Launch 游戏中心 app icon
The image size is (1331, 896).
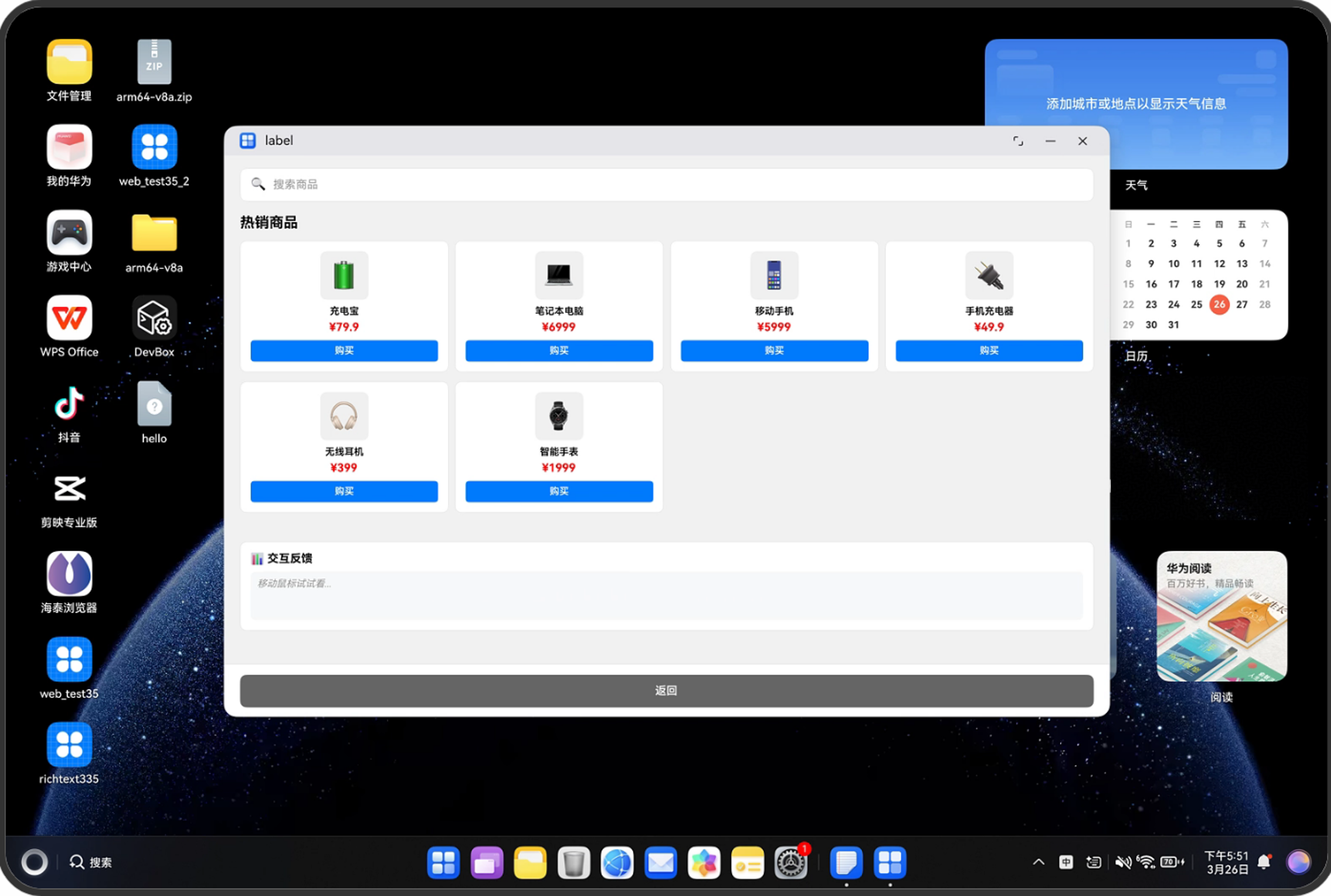(x=69, y=232)
